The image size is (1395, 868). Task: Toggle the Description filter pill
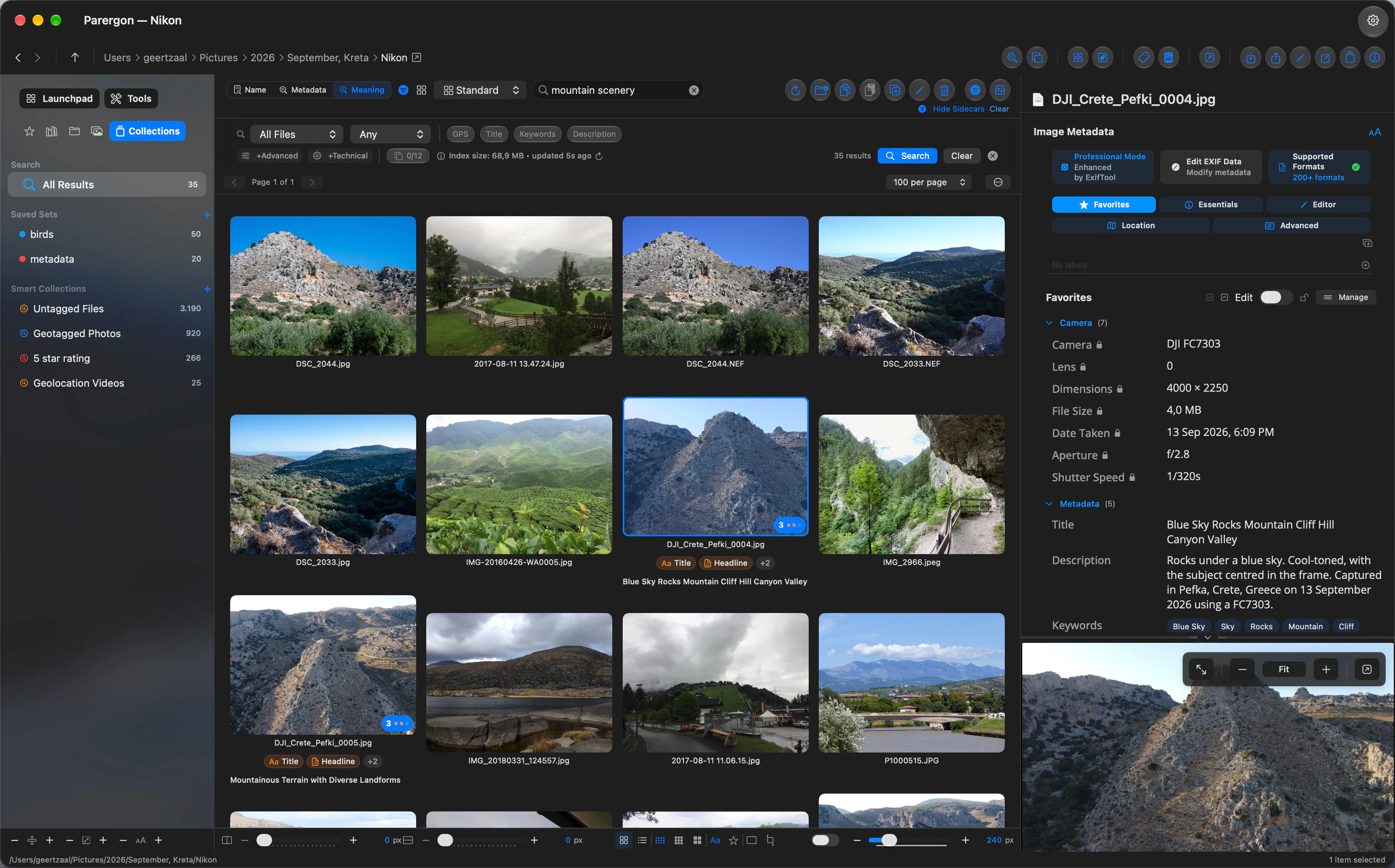(x=594, y=134)
